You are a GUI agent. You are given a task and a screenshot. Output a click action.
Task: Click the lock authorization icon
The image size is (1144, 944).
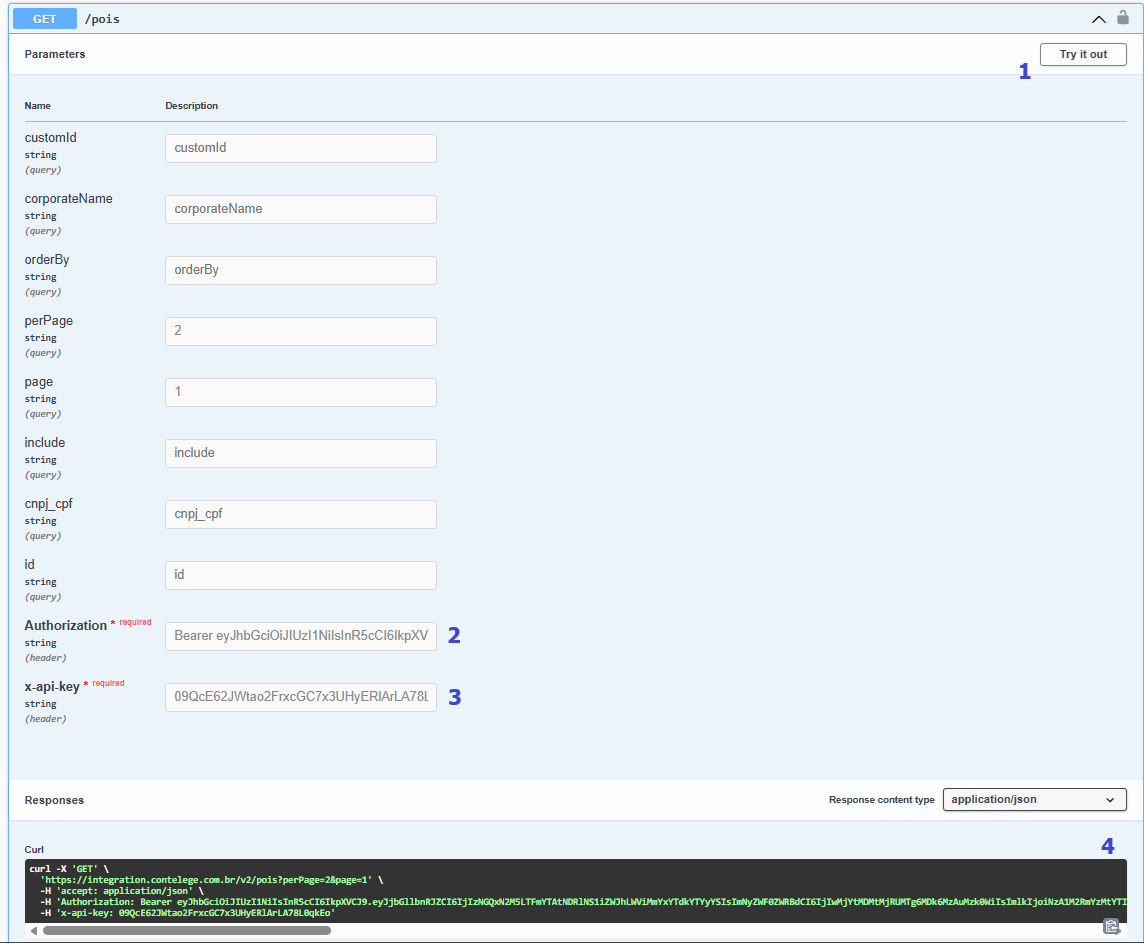coord(1123,18)
